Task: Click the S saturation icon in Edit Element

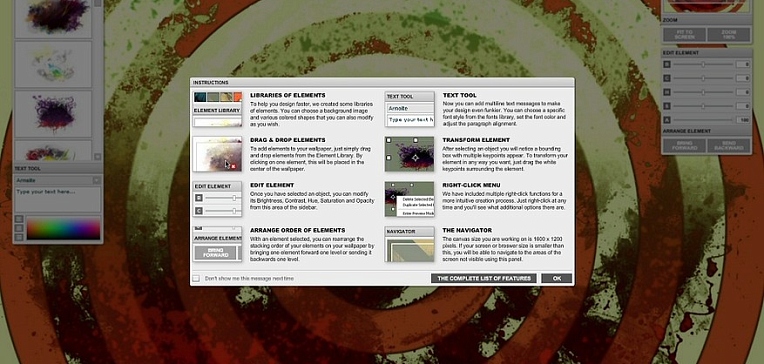Action: [x=667, y=106]
